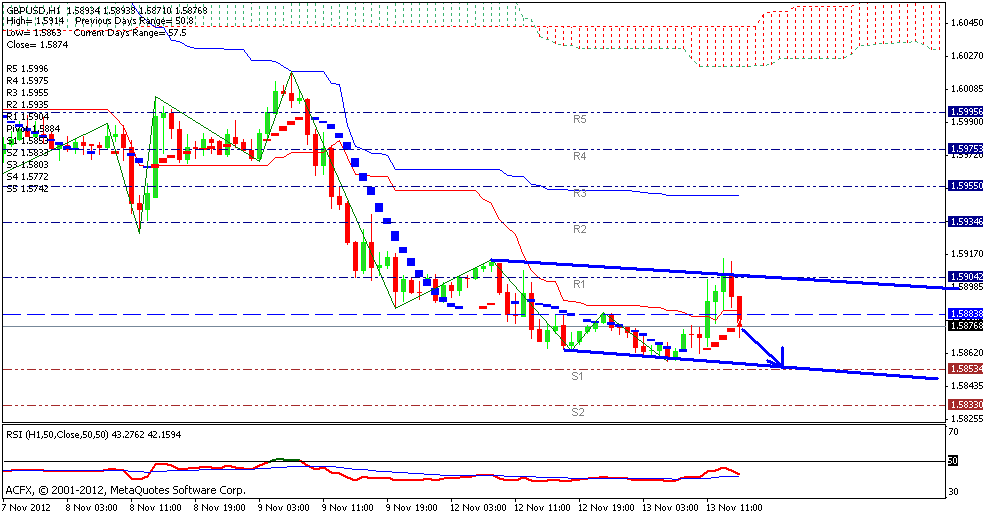Select the S2 support label
Image resolution: width=983 pixels, height=515 pixels.
(578, 412)
